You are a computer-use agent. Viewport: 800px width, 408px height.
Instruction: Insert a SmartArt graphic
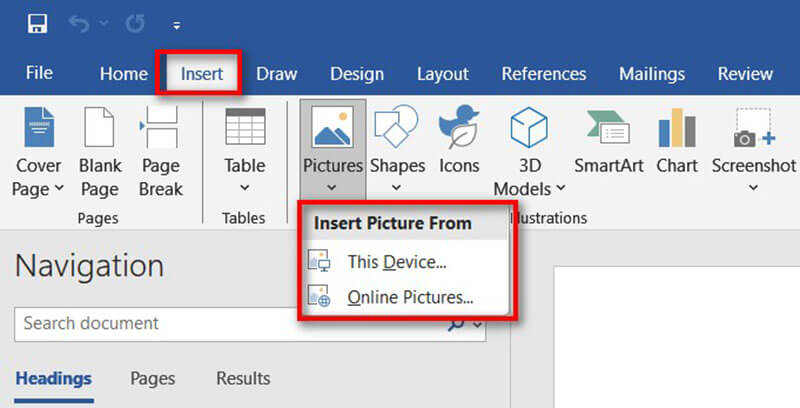pos(608,140)
